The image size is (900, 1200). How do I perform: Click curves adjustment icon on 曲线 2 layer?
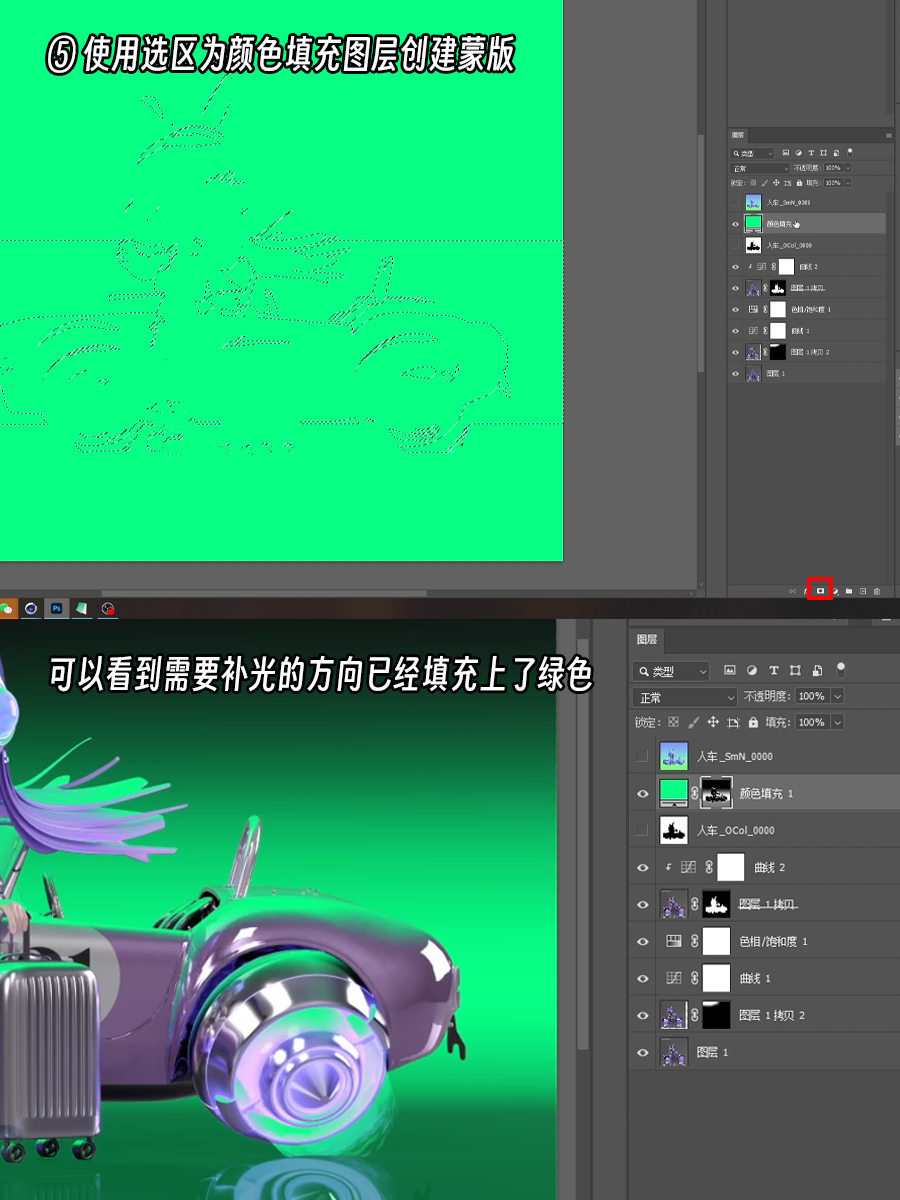687,867
